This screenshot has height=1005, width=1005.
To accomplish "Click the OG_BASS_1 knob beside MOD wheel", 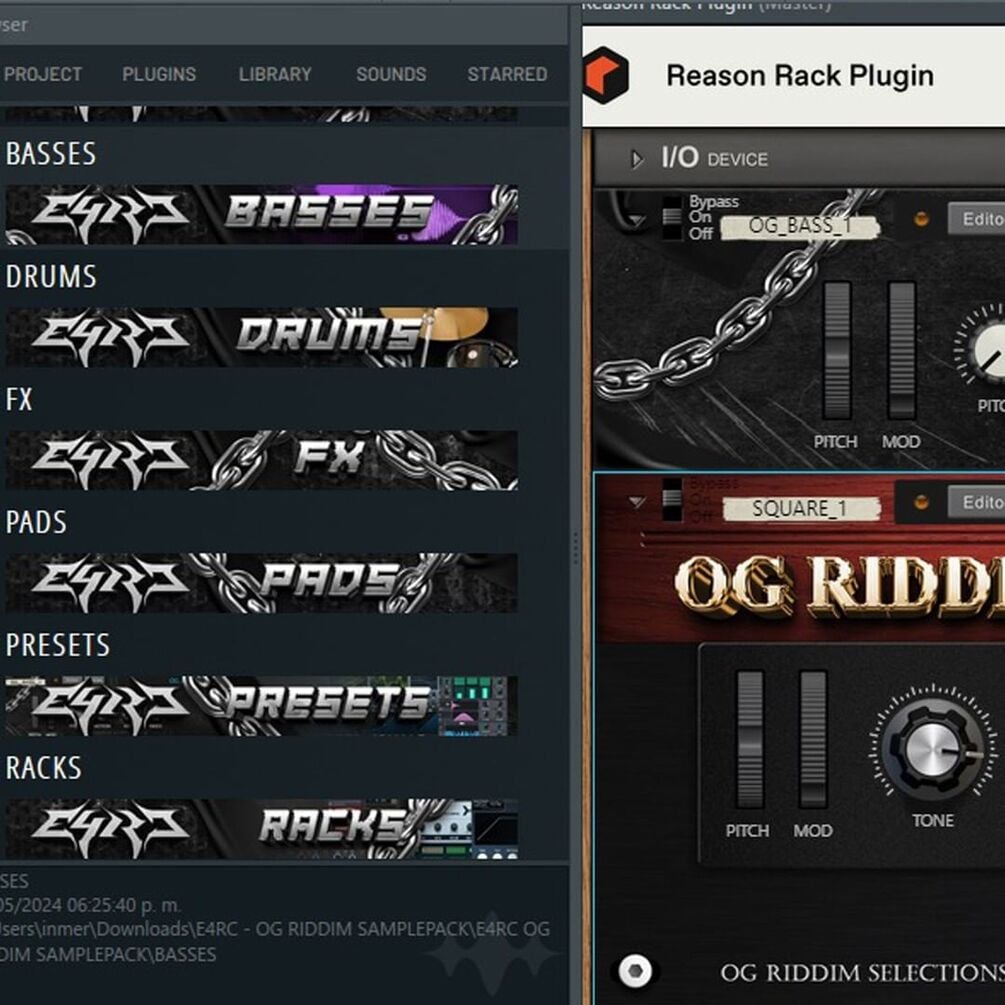I will (x=987, y=349).
